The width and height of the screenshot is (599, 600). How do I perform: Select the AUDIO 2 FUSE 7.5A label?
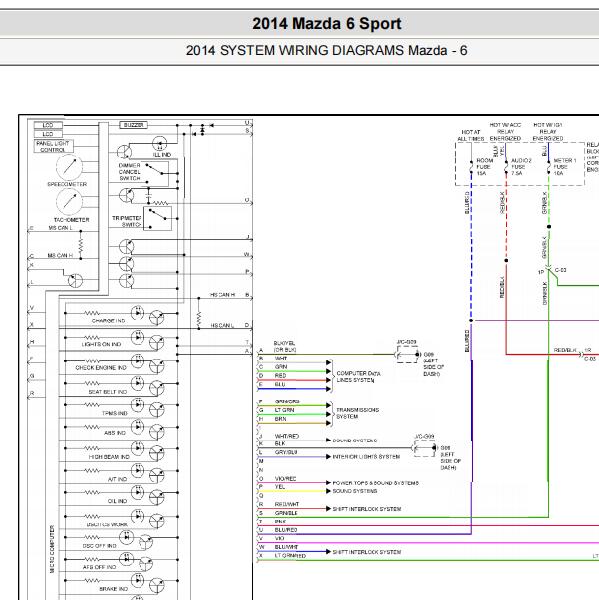[521, 167]
